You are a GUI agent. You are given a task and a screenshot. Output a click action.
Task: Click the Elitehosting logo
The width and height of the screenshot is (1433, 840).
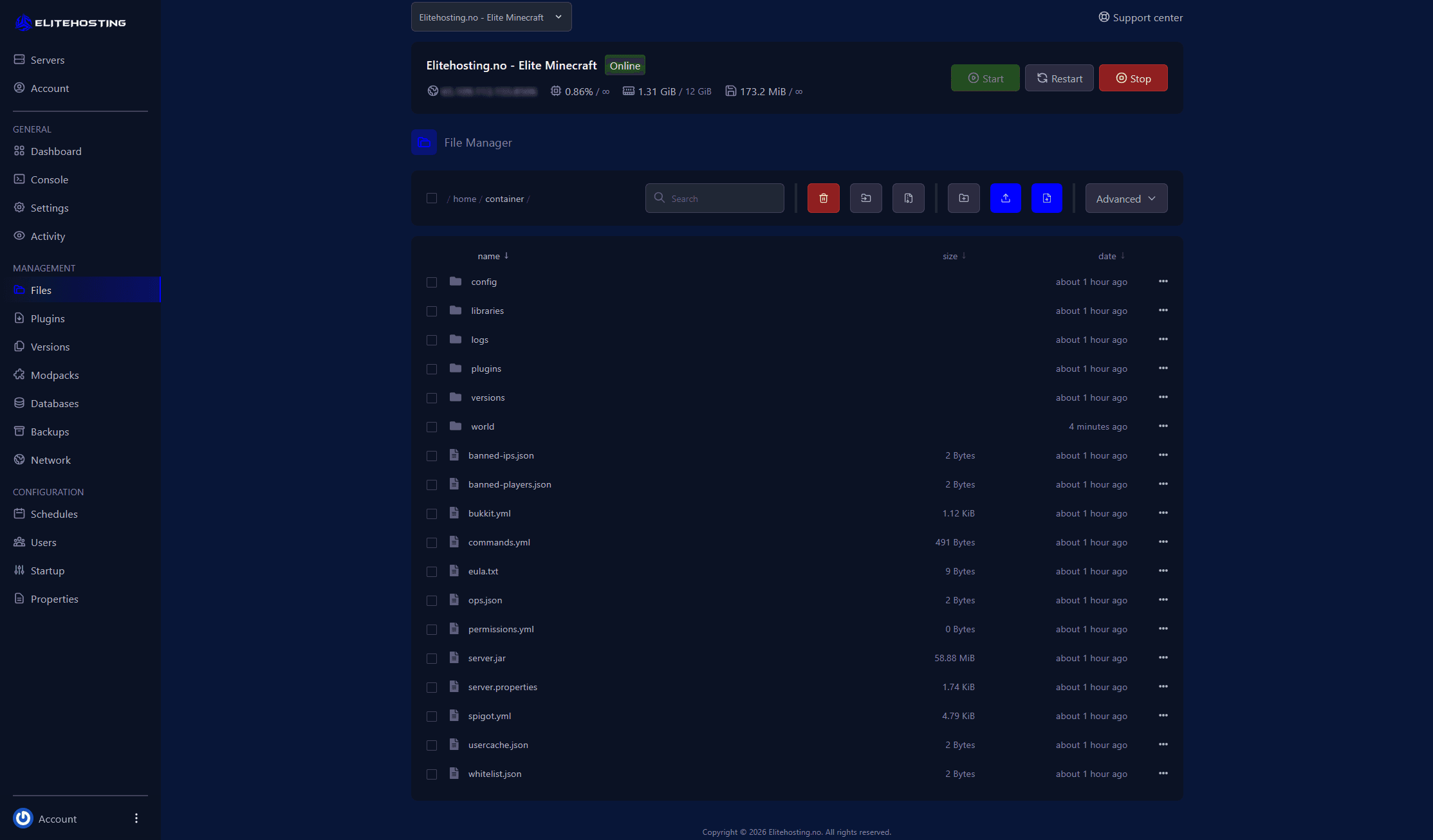pos(70,23)
